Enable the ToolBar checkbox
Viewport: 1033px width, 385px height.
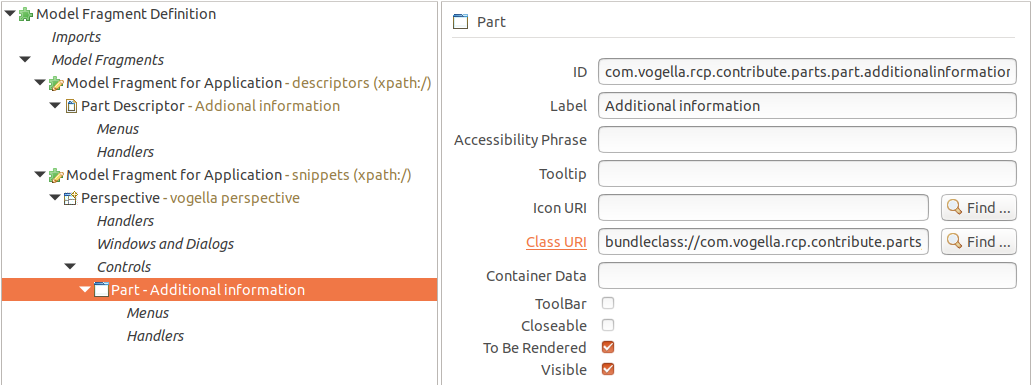608,303
